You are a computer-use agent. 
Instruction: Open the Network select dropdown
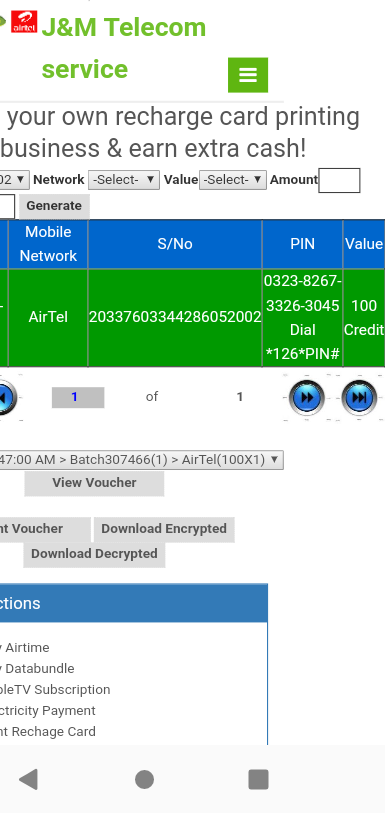[x=123, y=180]
